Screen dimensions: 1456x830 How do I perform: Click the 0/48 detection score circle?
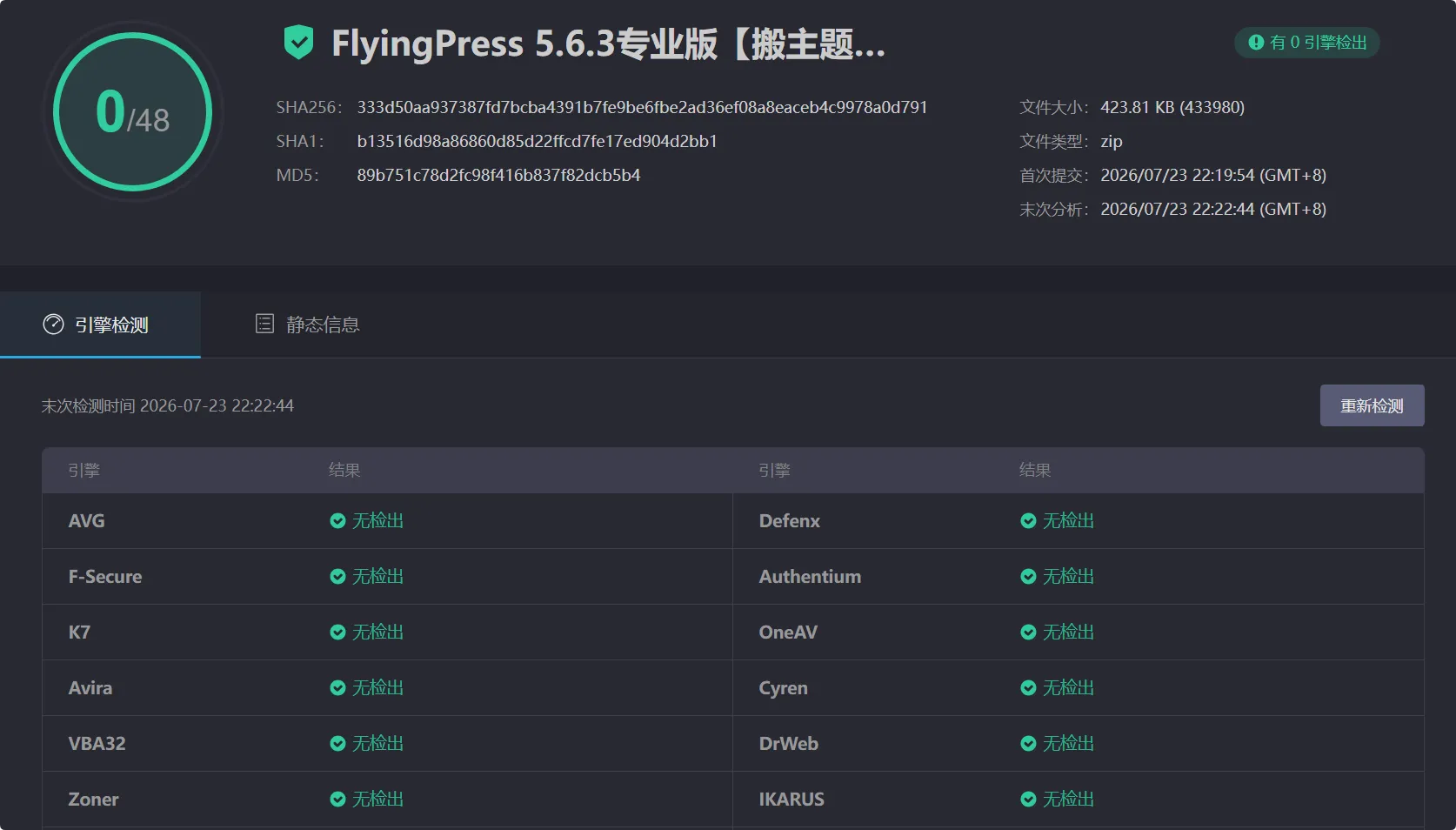tap(132, 111)
